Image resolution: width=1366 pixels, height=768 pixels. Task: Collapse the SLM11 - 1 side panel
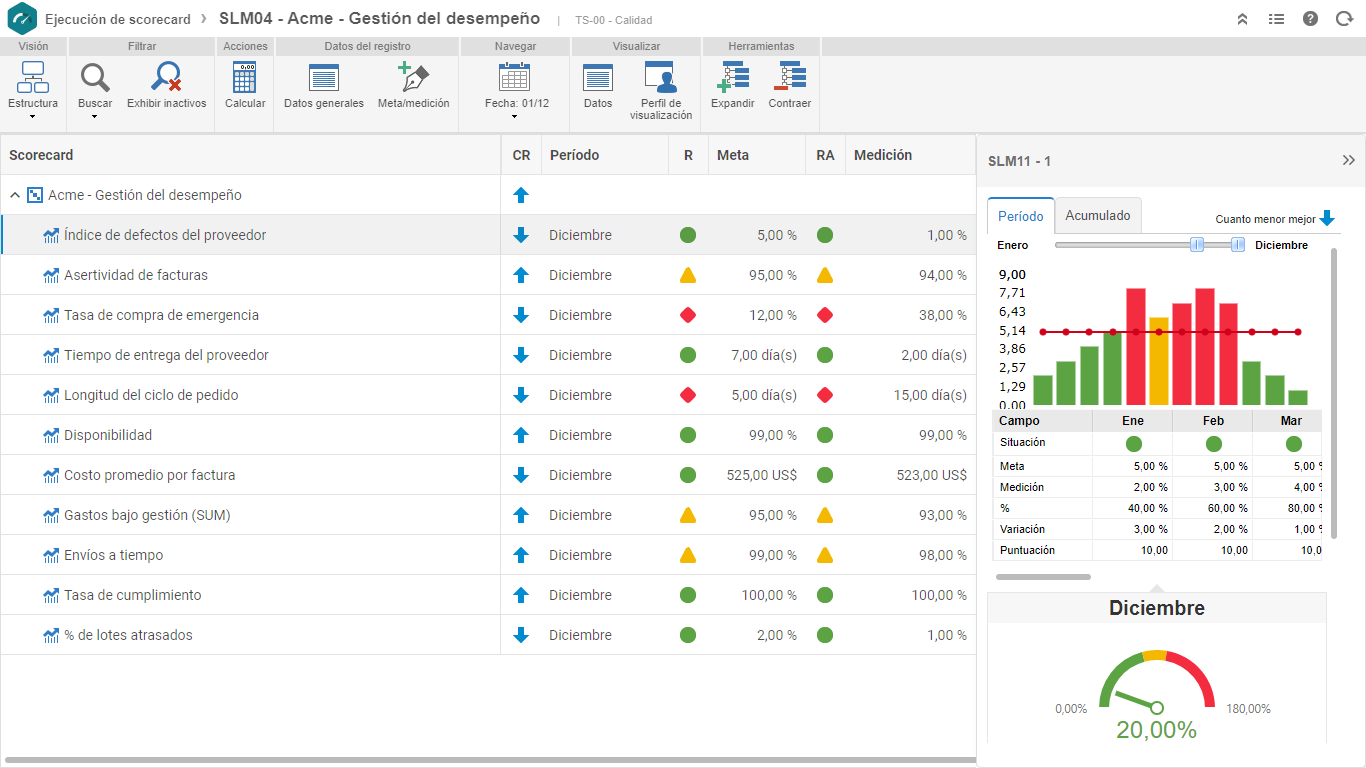pos(1348,161)
